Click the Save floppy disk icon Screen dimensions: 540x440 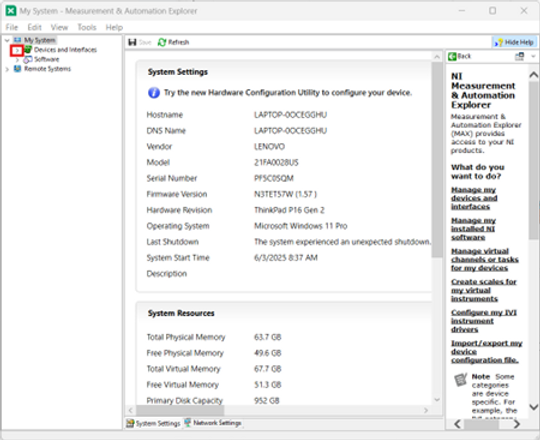[x=132, y=42]
